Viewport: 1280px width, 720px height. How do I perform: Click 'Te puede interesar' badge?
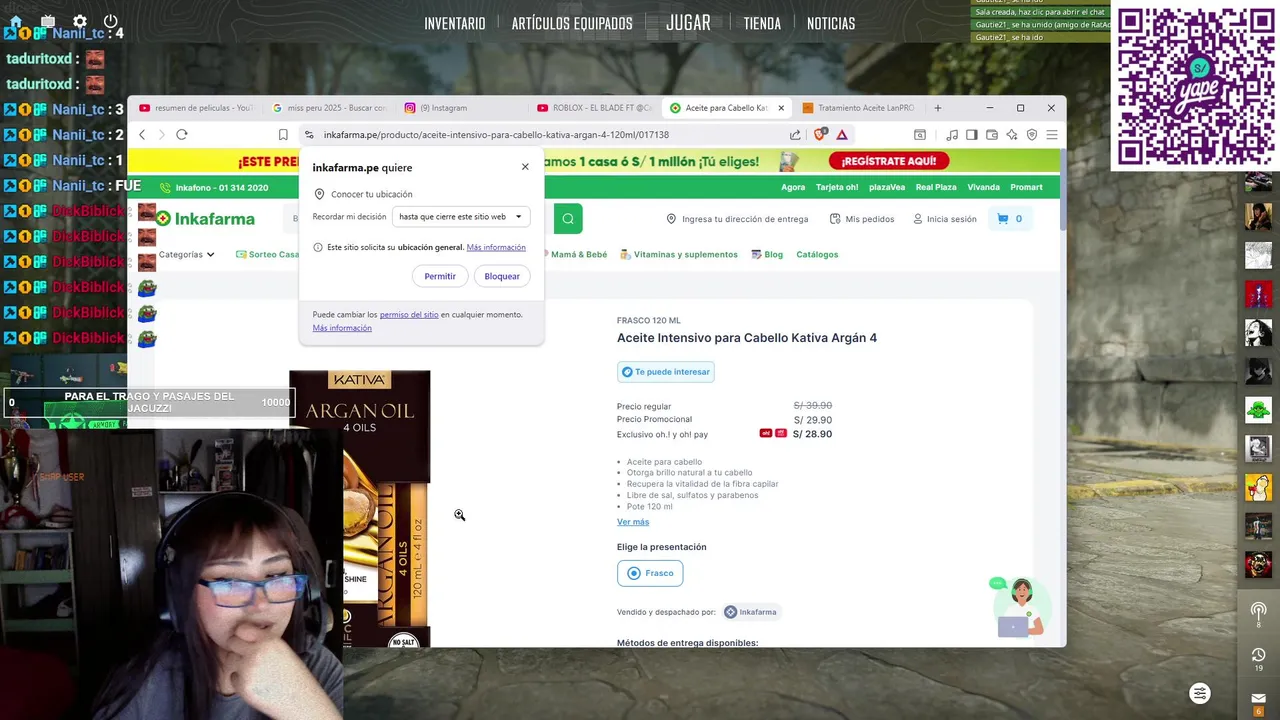(665, 372)
